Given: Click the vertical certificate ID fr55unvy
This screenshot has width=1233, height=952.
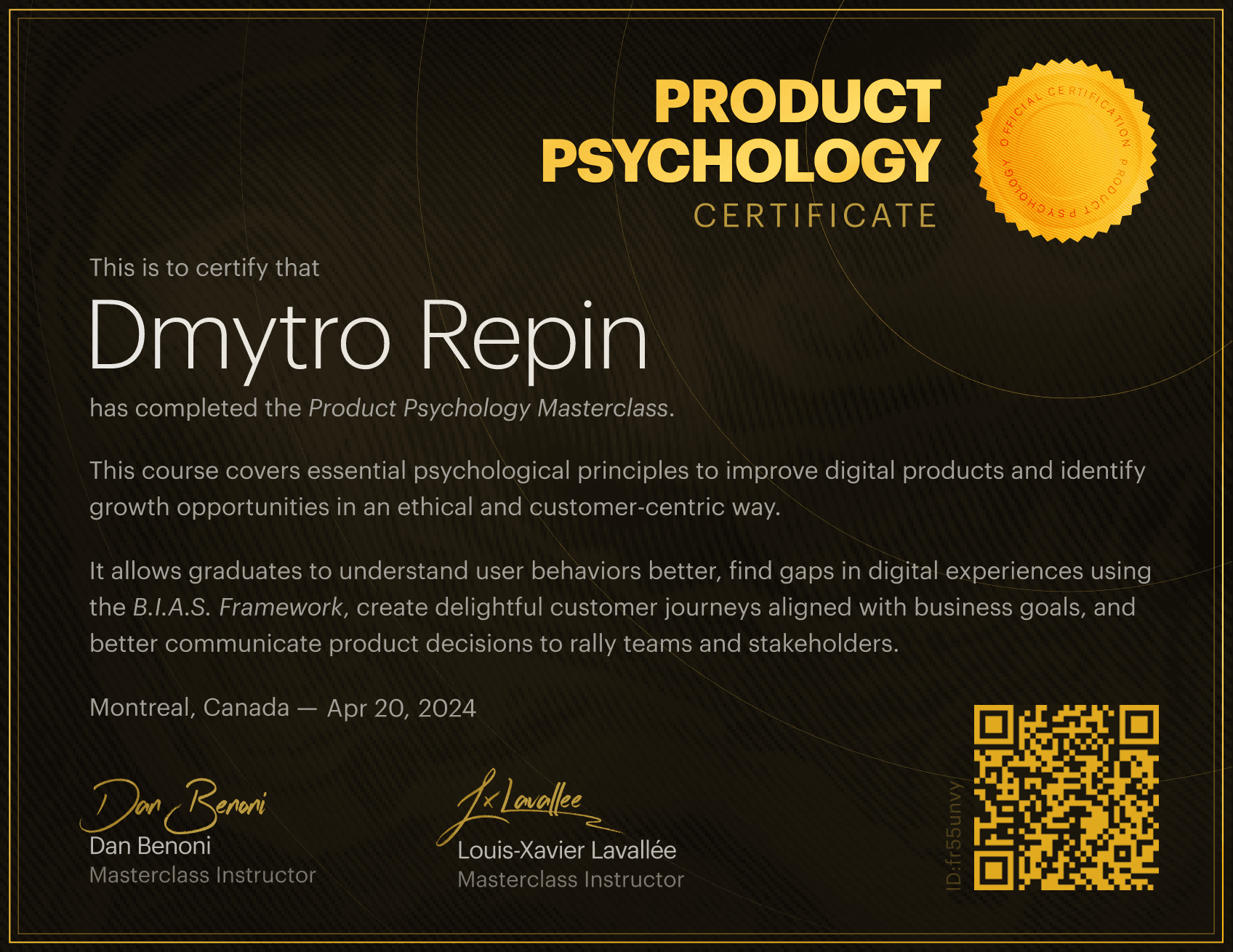Looking at the screenshot, I should coord(954,835).
